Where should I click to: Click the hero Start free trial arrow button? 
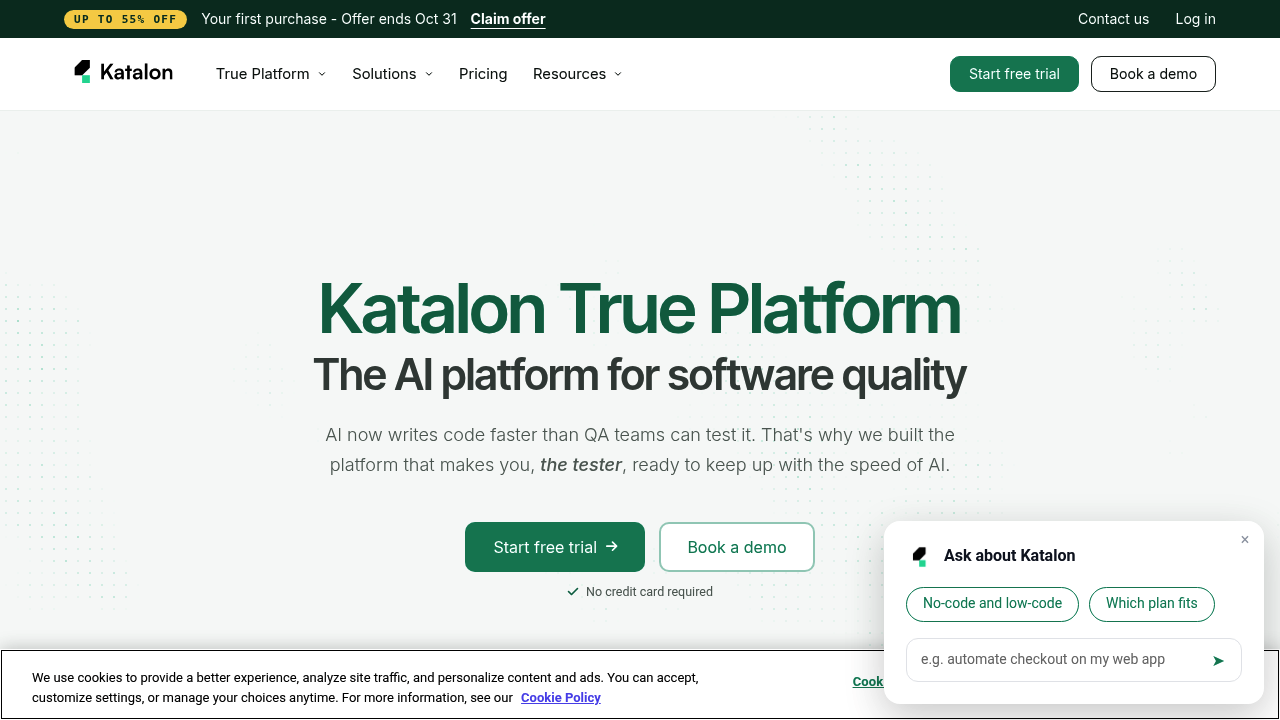point(555,547)
